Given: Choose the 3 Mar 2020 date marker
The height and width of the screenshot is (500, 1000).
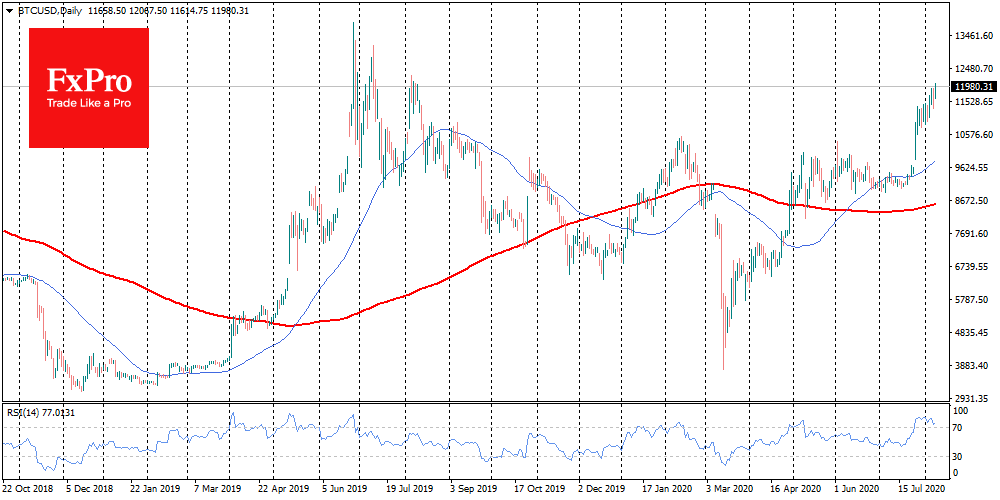Looking at the screenshot, I should [728, 491].
